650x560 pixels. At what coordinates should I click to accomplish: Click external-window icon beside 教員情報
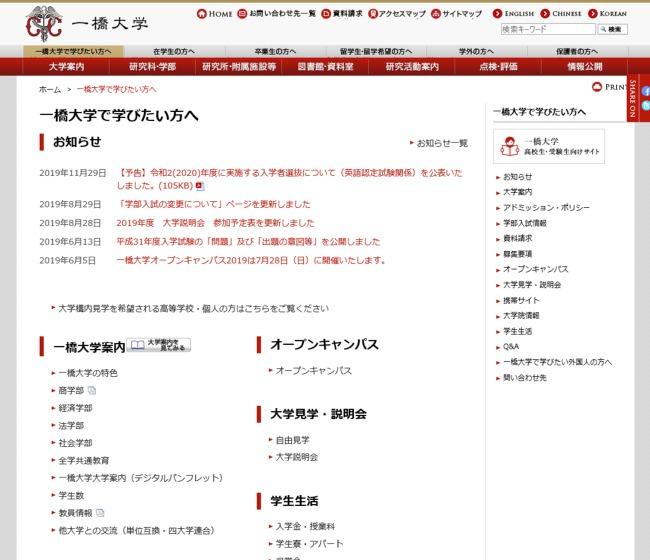[x=100, y=513]
